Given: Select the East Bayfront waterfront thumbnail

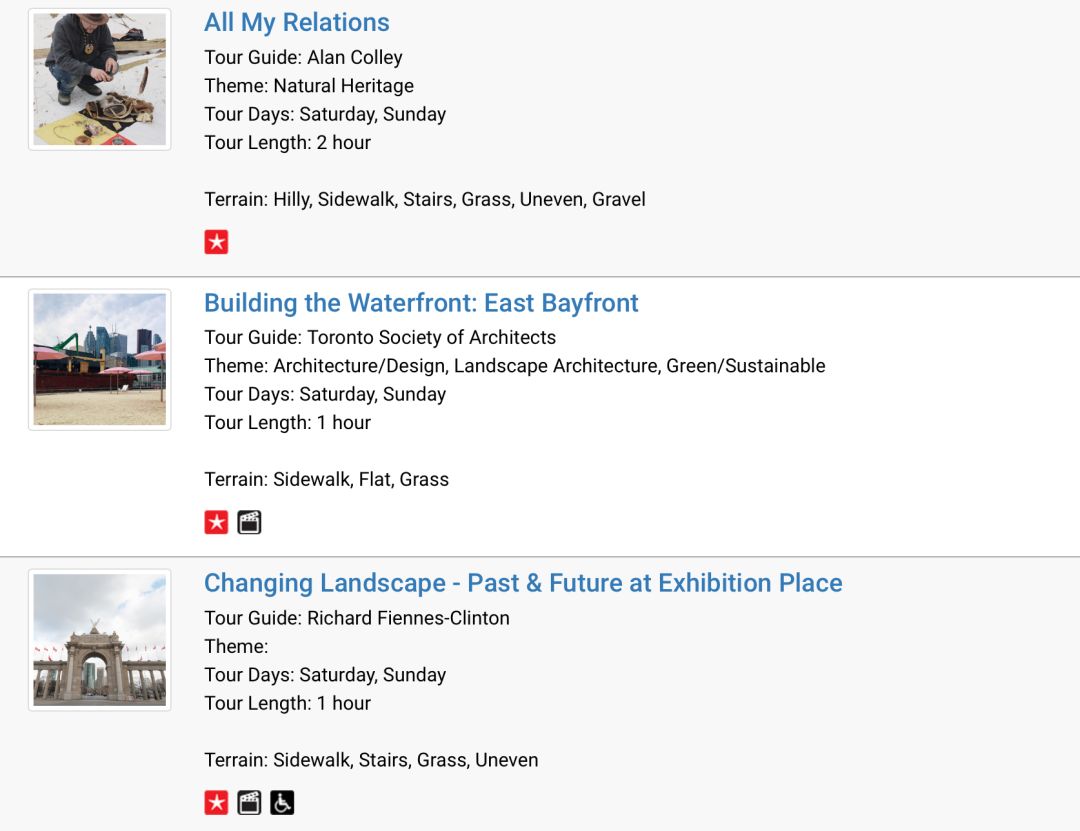Looking at the screenshot, I should coord(100,360).
